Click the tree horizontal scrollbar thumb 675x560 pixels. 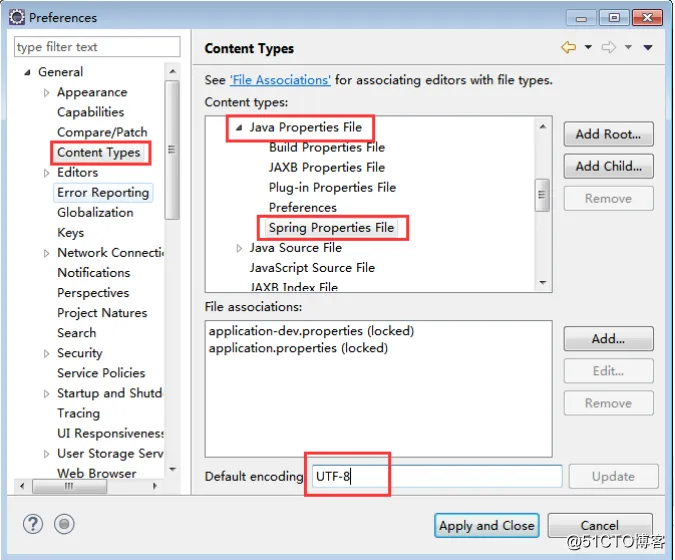coord(69,486)
